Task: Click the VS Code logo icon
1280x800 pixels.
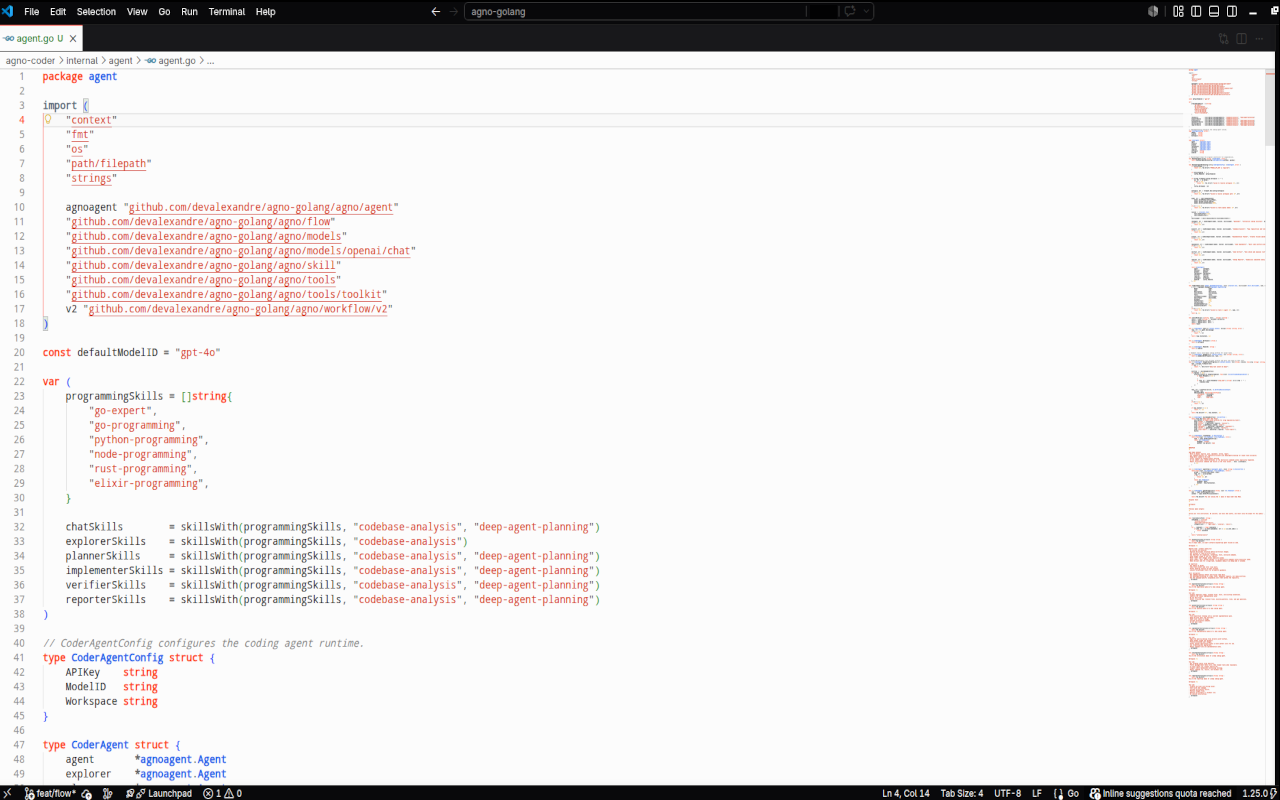Action: click(8, 11)
